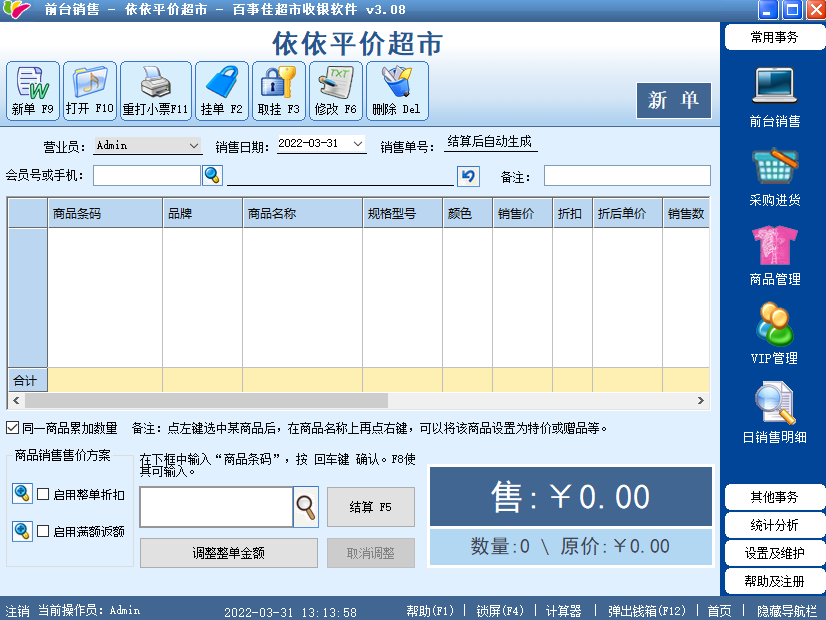This screenshot has height=620, width=826.
Task: Enable 启用满额返额 rebate option
Action: point(42,532)
